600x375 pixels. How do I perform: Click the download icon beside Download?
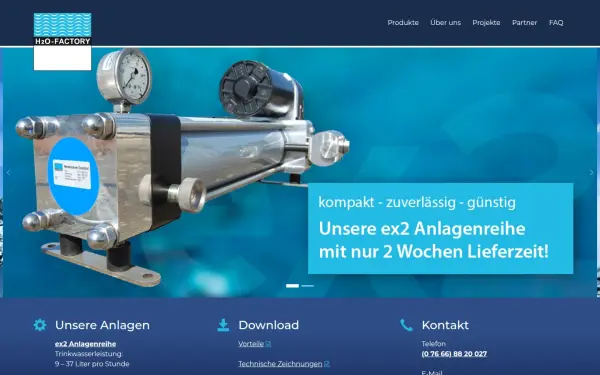[223, 325]
